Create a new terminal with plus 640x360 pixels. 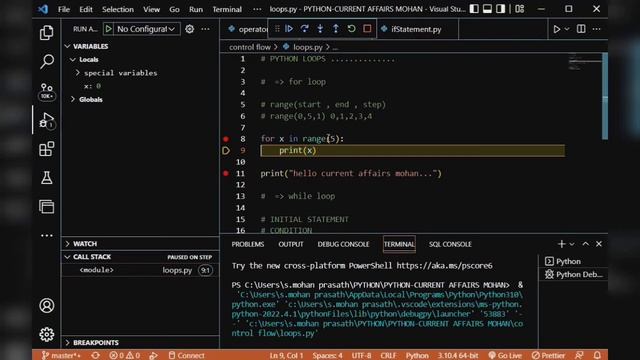[561, 244]
